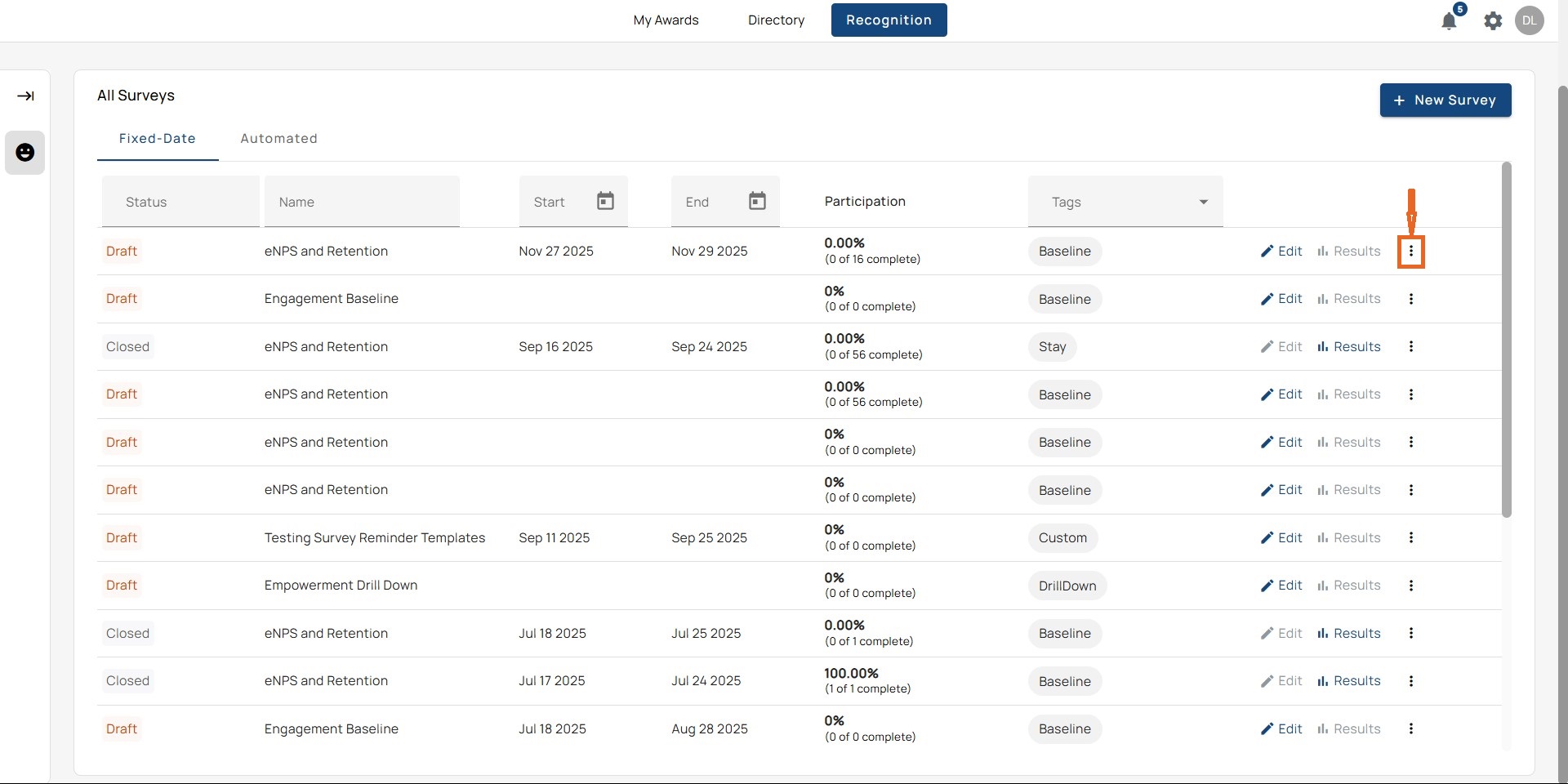Click the Baseline tag on Nov 27 2025 row

pos(1064,252)
